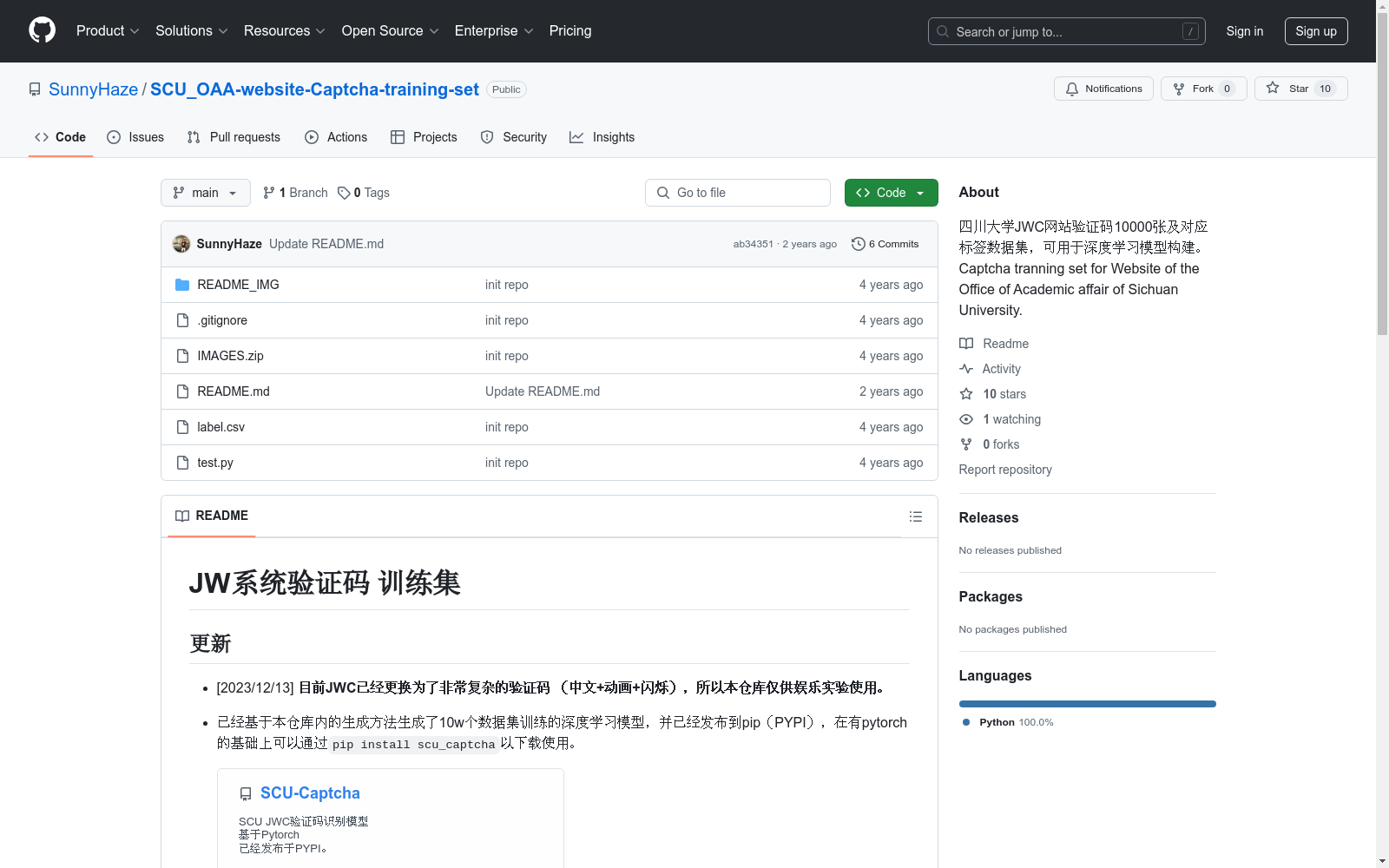Viewport: 1389px width, 868px height.
Task: Click the IMAGES.zip file icon
Action: pos(182,356)
